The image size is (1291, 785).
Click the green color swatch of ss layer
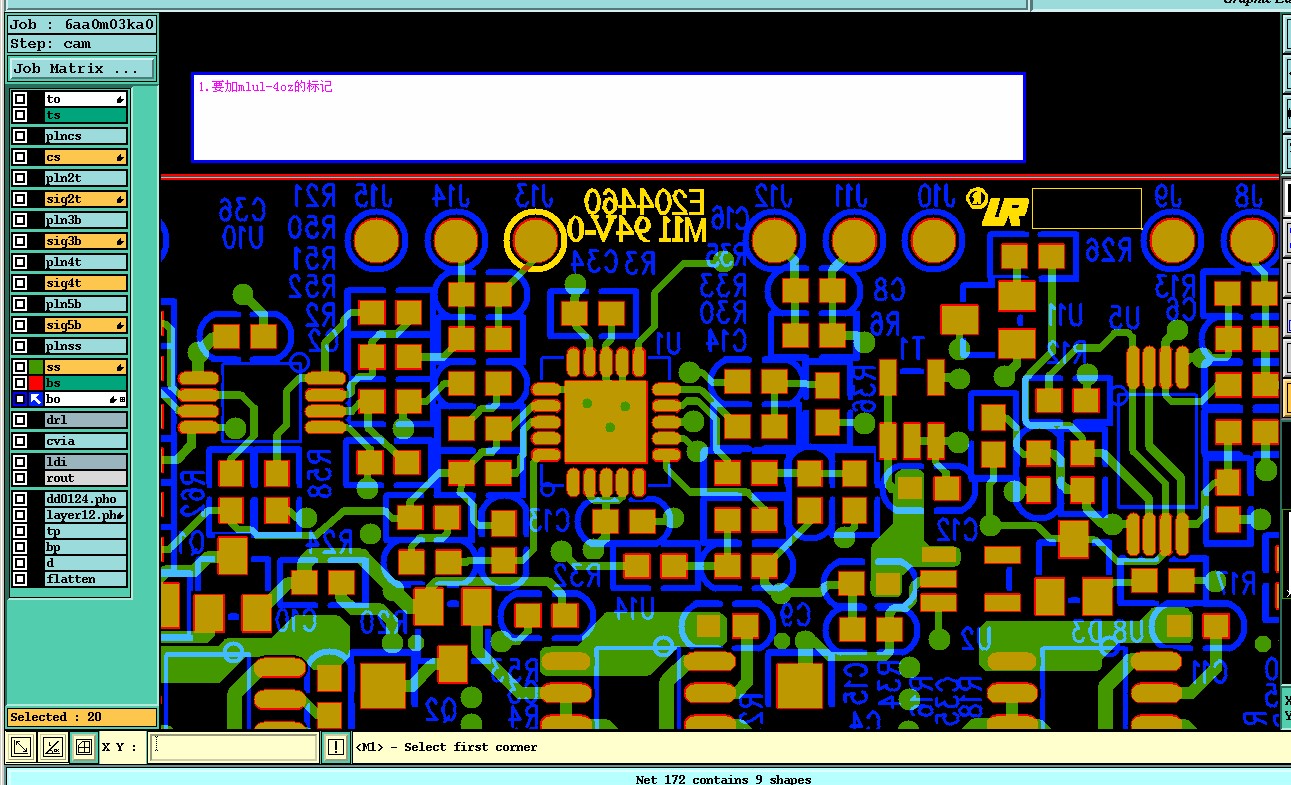point(36,367)
